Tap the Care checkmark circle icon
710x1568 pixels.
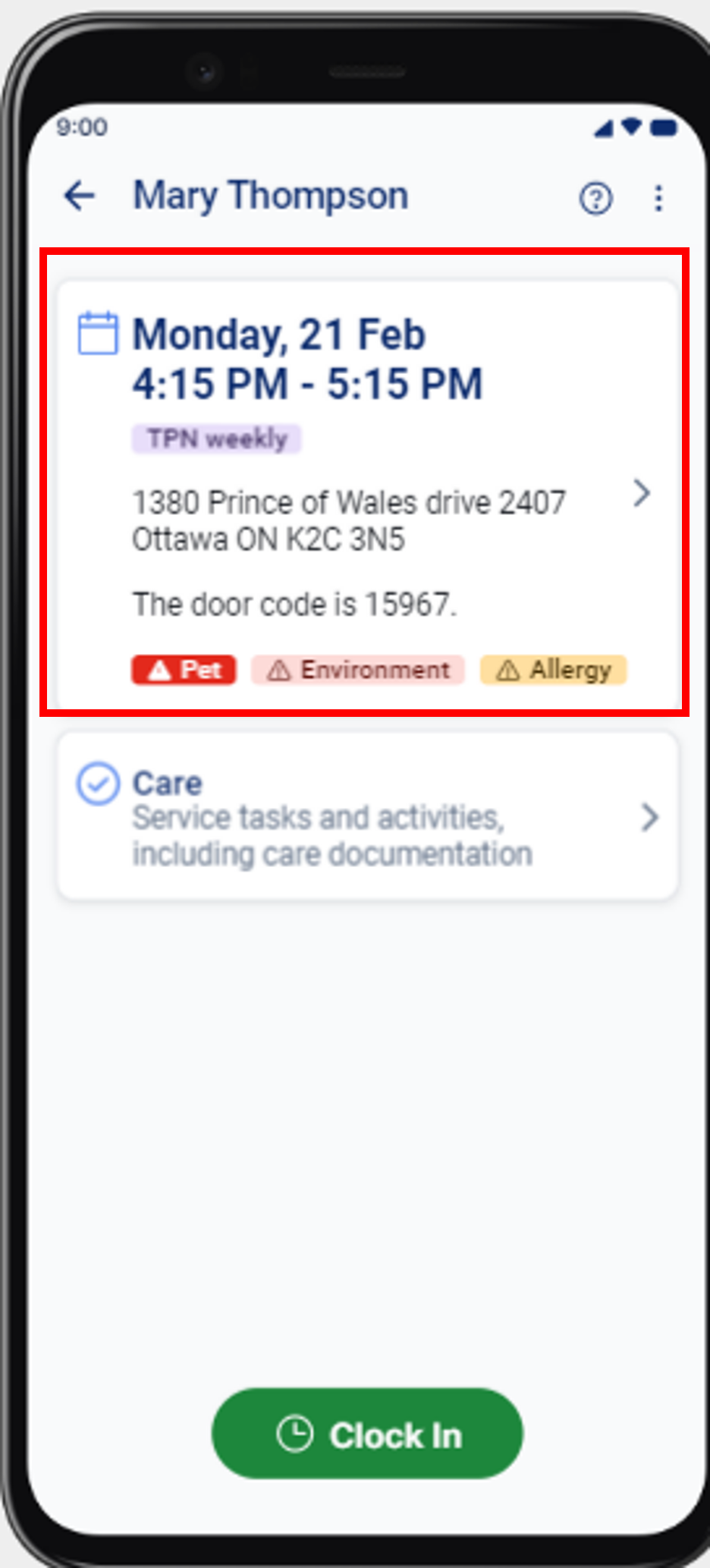point(98,784)
